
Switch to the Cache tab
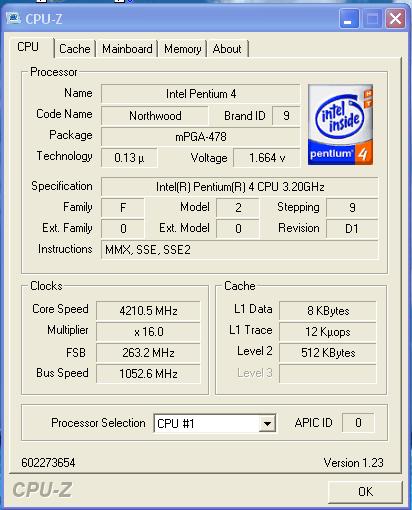click(x=75, y=49)
